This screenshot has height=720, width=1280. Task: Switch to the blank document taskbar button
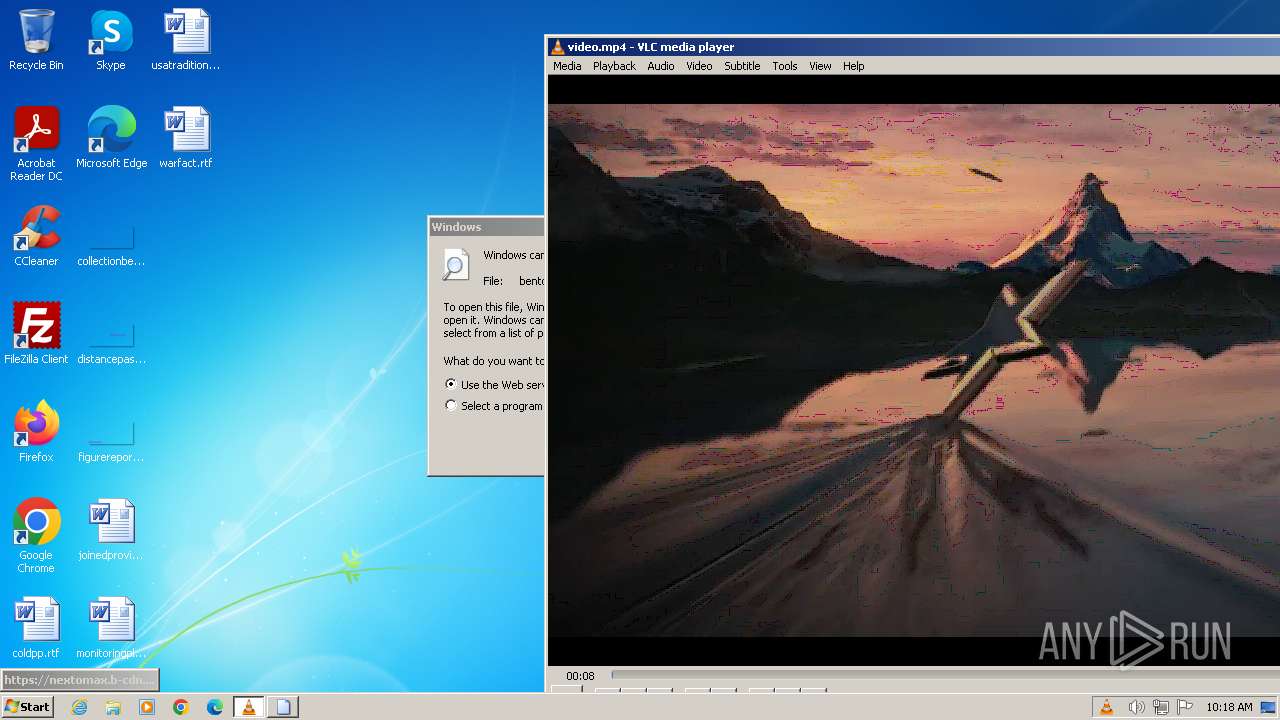(x=283, y=707)
